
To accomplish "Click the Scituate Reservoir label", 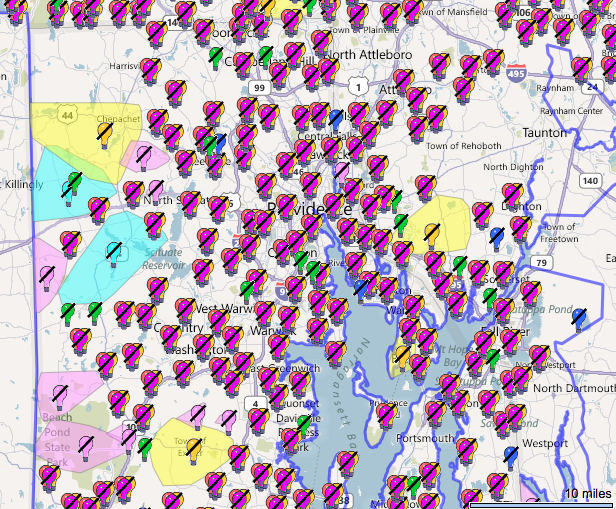I will pyautogui.click(x=163, y=259).
